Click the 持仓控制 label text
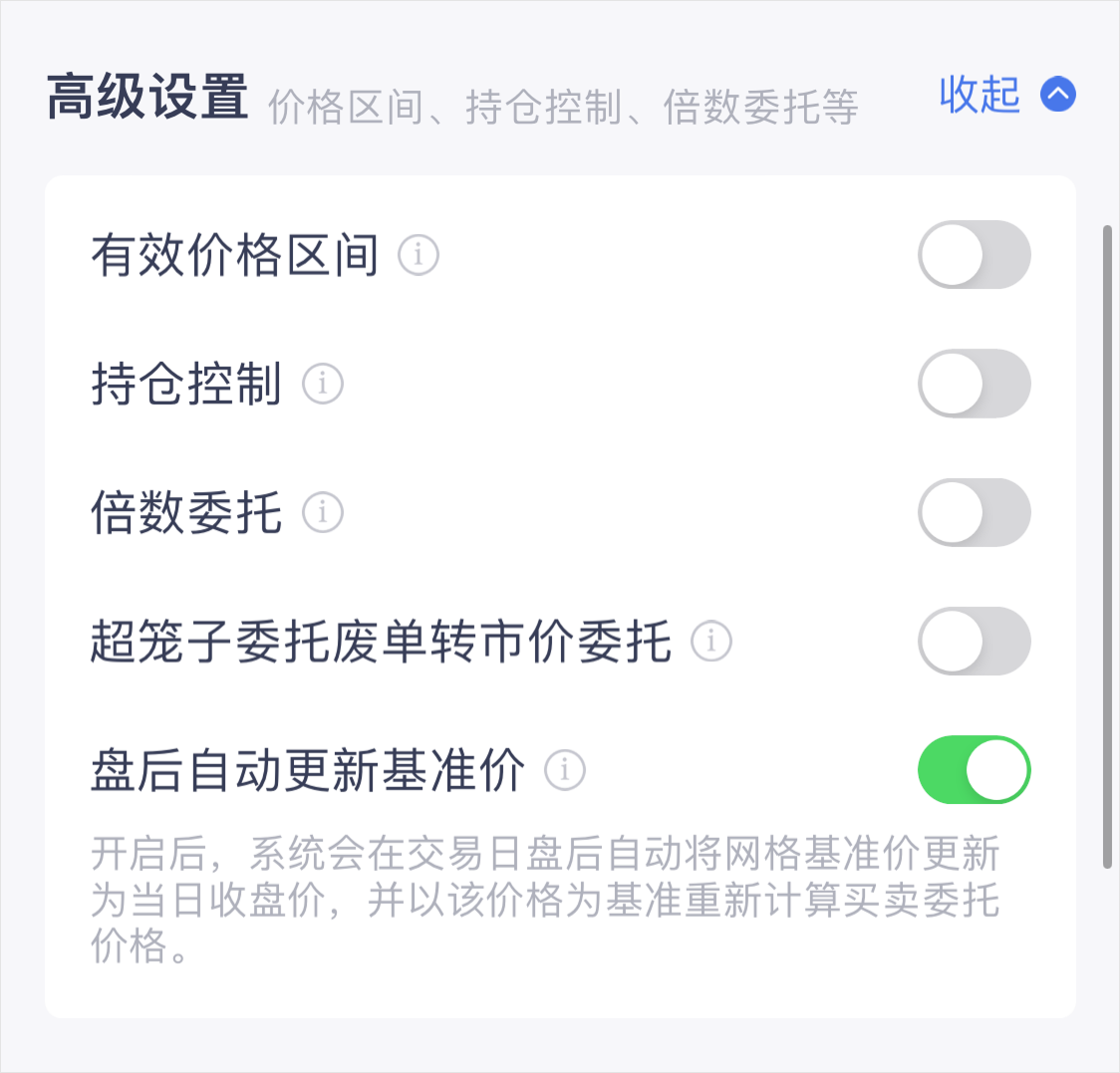 186,384
